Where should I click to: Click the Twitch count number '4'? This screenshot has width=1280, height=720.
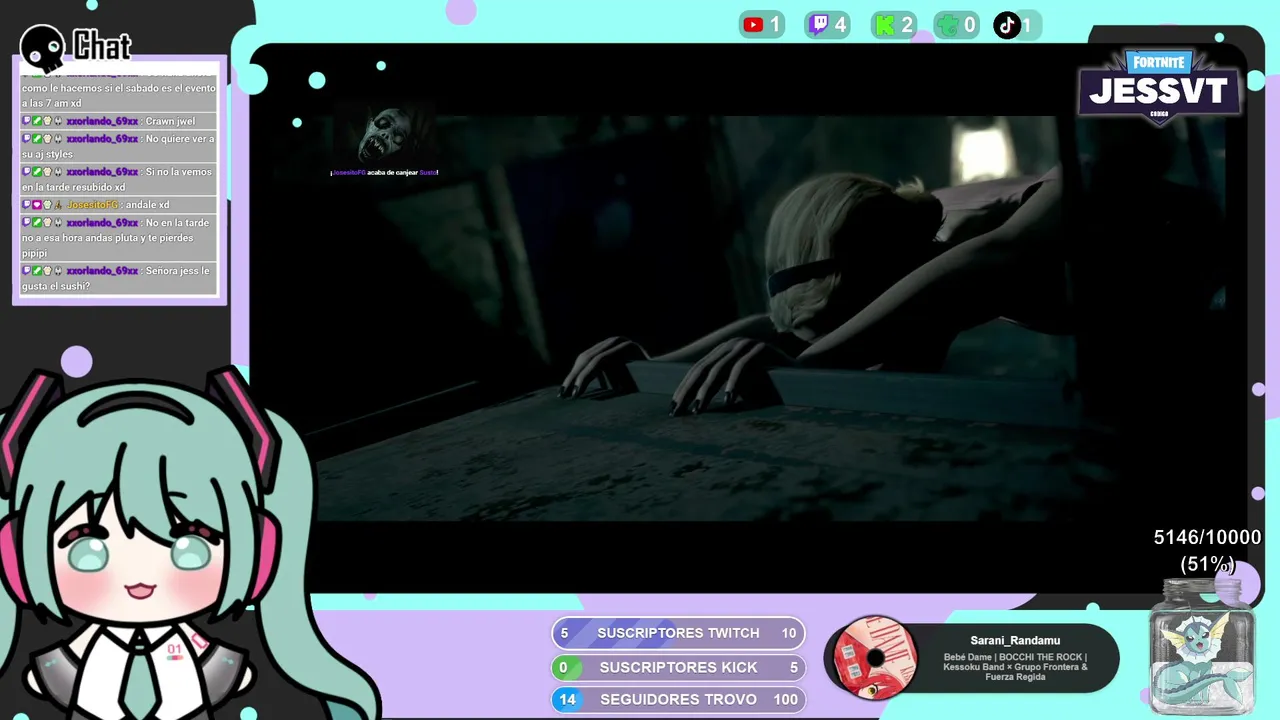[841, 25]
